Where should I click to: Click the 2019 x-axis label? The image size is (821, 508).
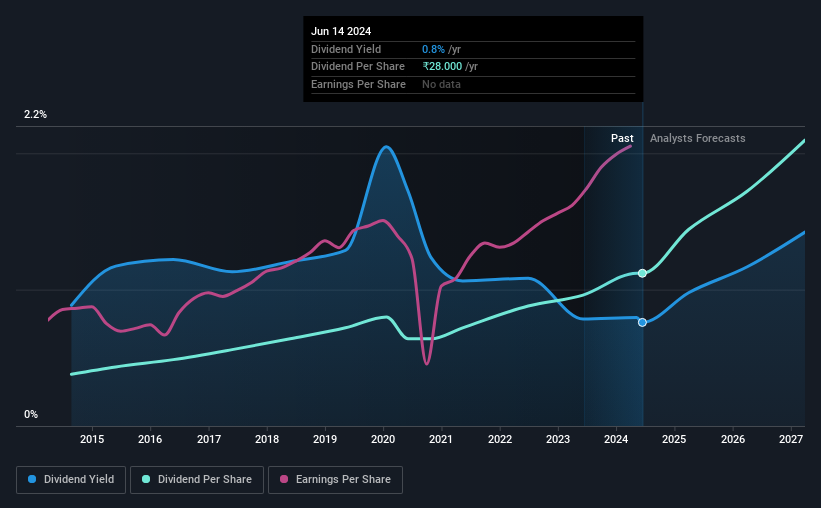point(325,439)
